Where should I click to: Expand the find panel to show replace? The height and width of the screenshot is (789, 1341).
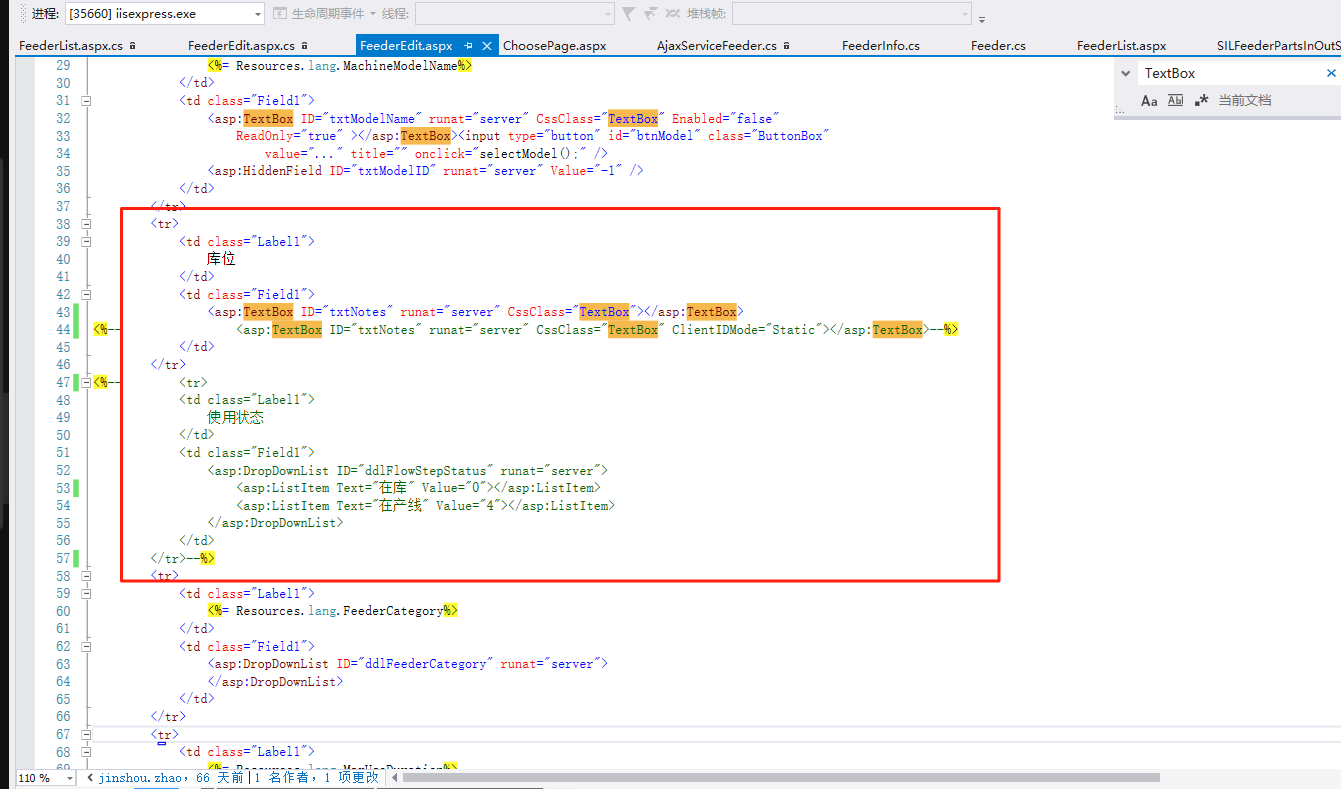coord(1126,73)
